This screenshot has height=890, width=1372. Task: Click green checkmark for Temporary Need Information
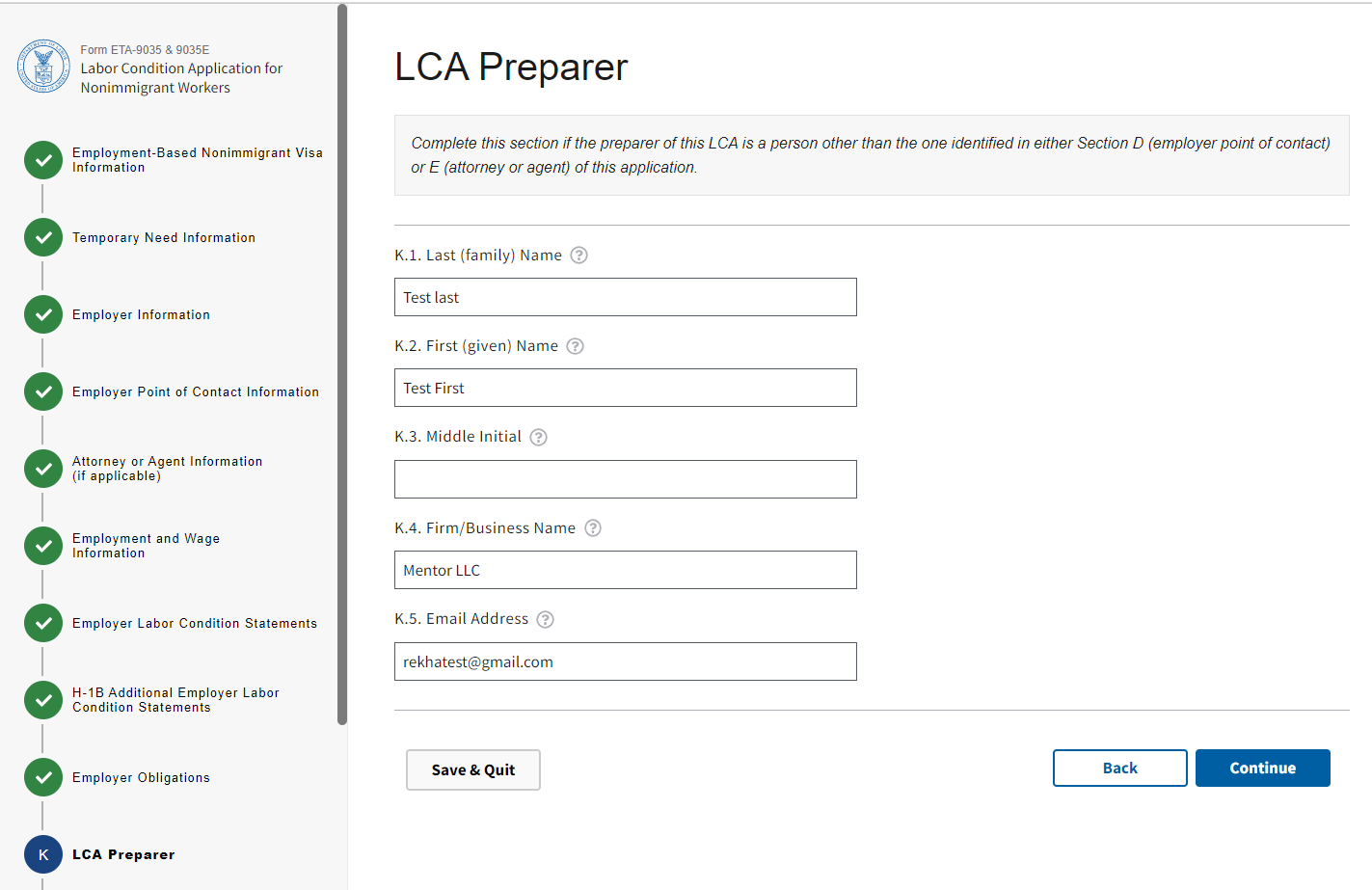point(43,237)
